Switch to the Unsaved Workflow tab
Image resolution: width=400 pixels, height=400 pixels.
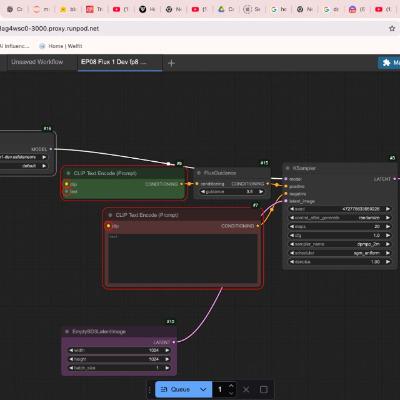coord(37,62)
